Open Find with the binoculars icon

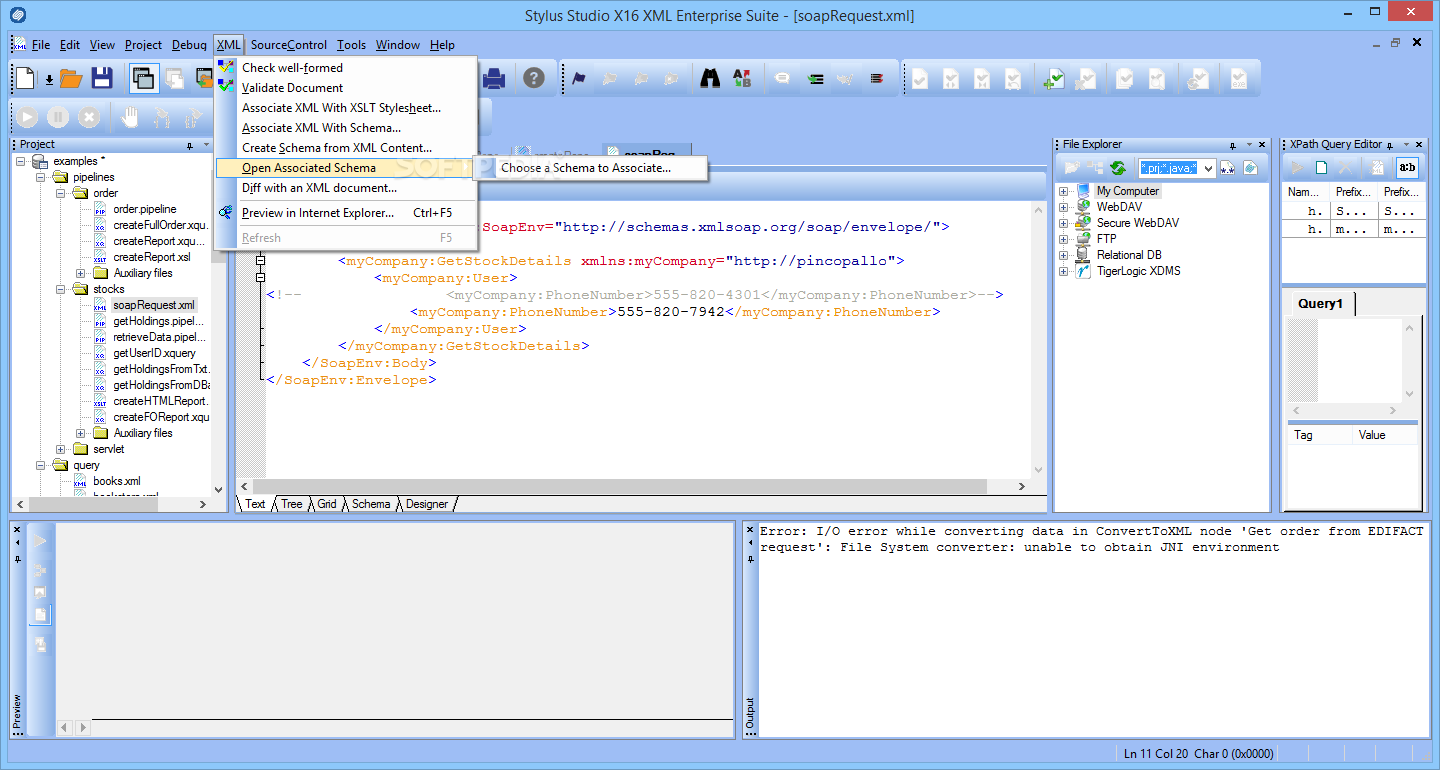click(x=711, y=78)
